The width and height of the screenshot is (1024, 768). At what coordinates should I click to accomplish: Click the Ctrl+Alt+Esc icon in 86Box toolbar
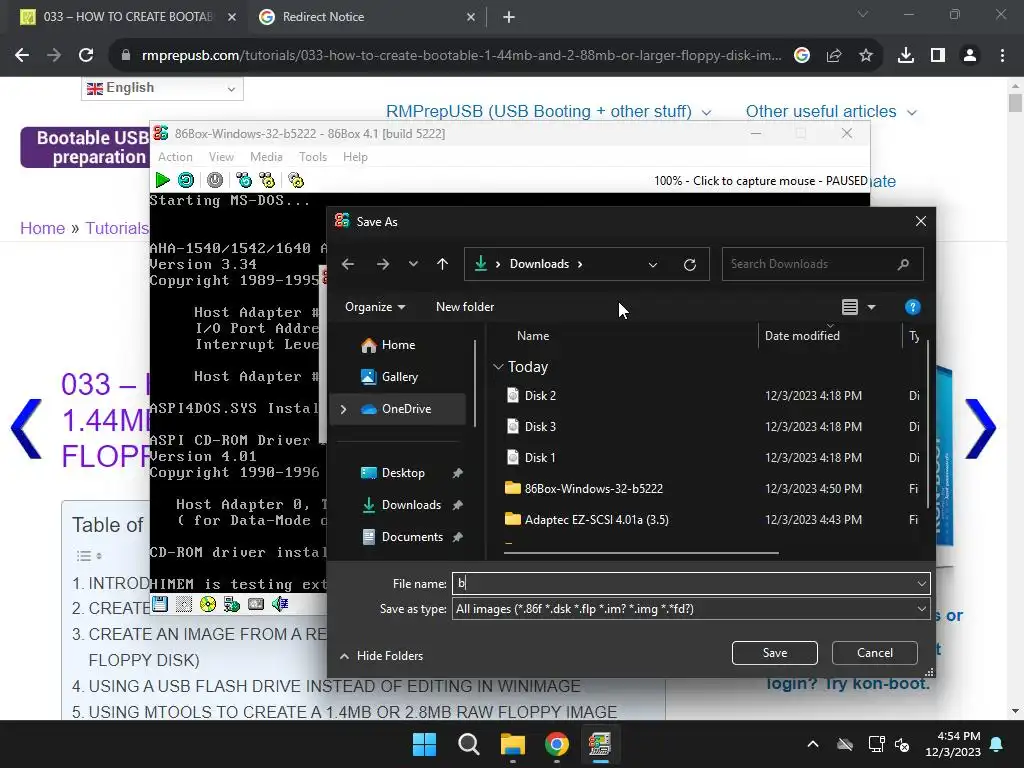coord(267,180)
